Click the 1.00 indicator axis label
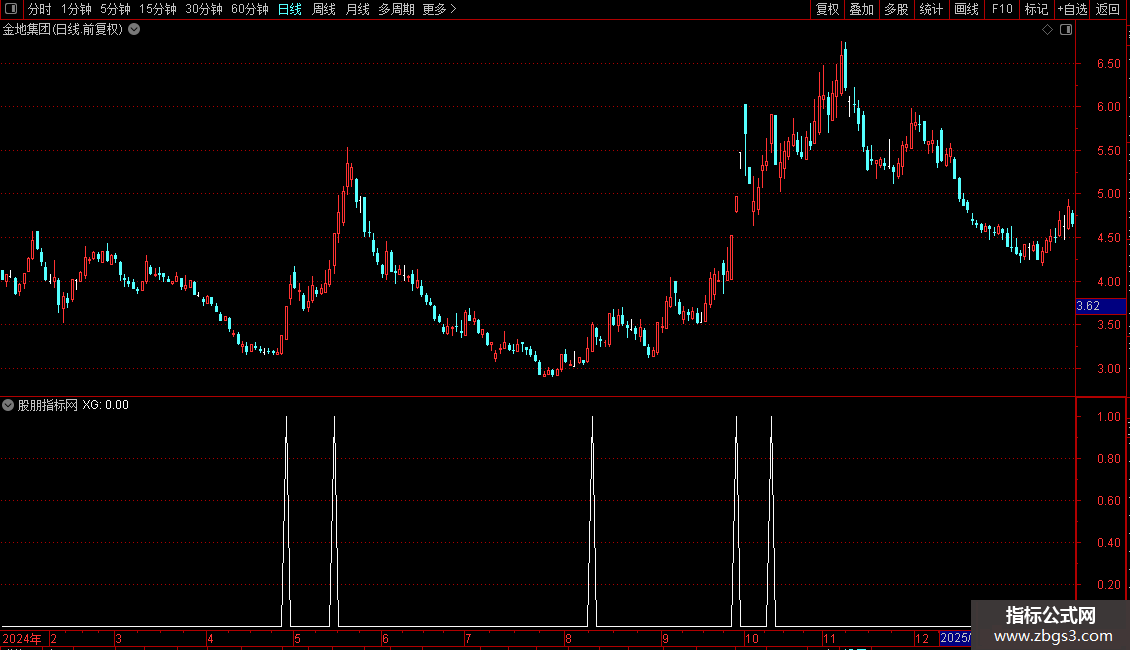 tap(1108, 417)
